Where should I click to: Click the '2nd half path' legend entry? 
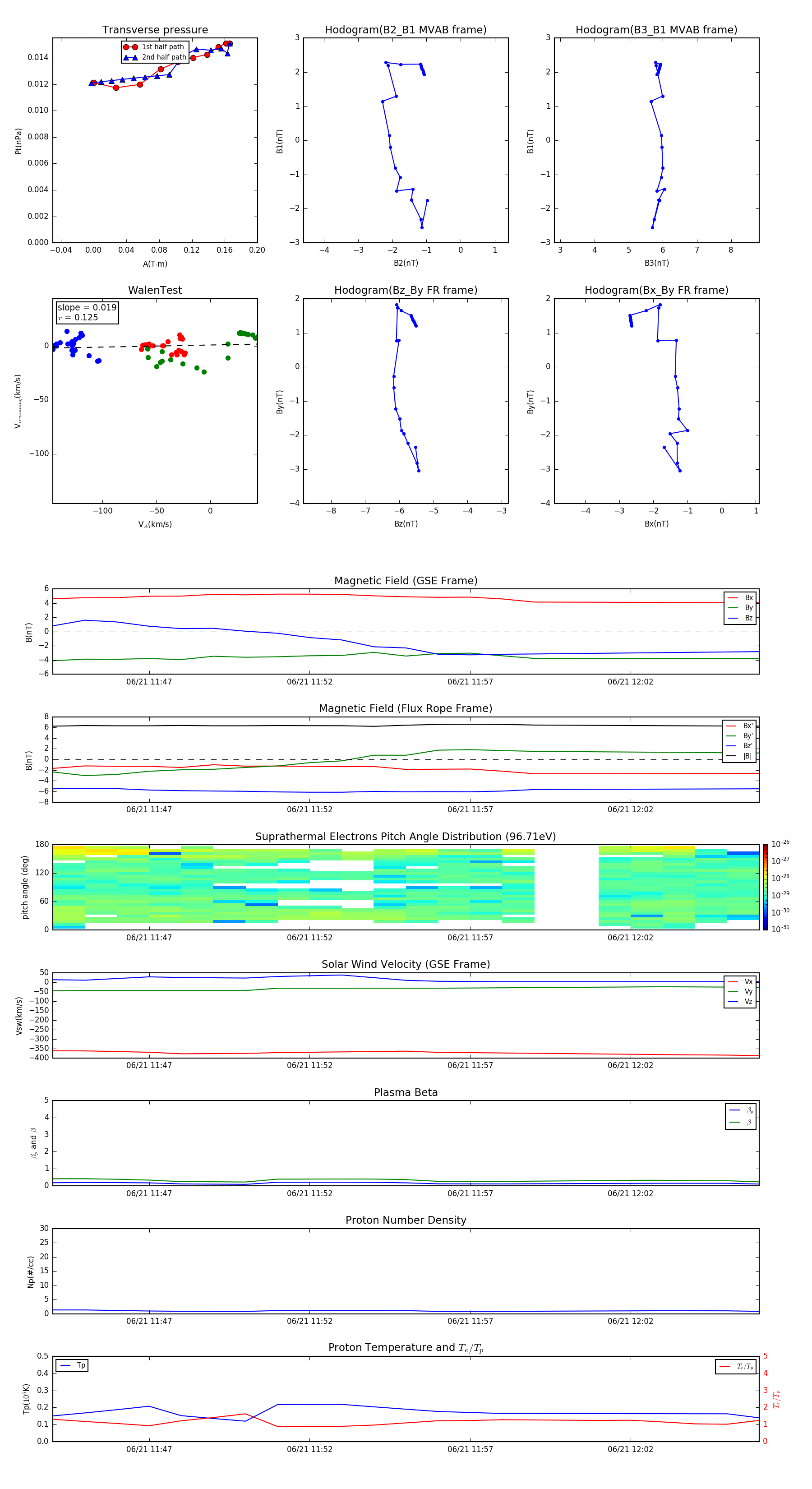coord(155,57)
